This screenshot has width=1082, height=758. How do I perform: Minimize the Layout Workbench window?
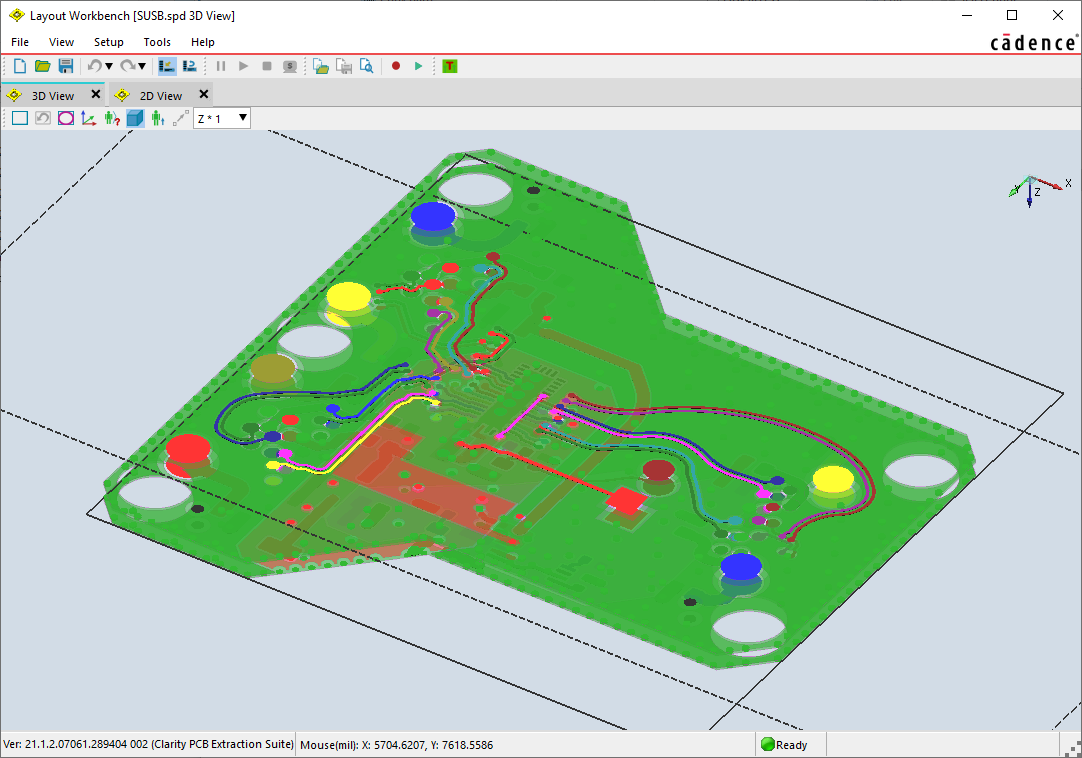pos(967,15)
